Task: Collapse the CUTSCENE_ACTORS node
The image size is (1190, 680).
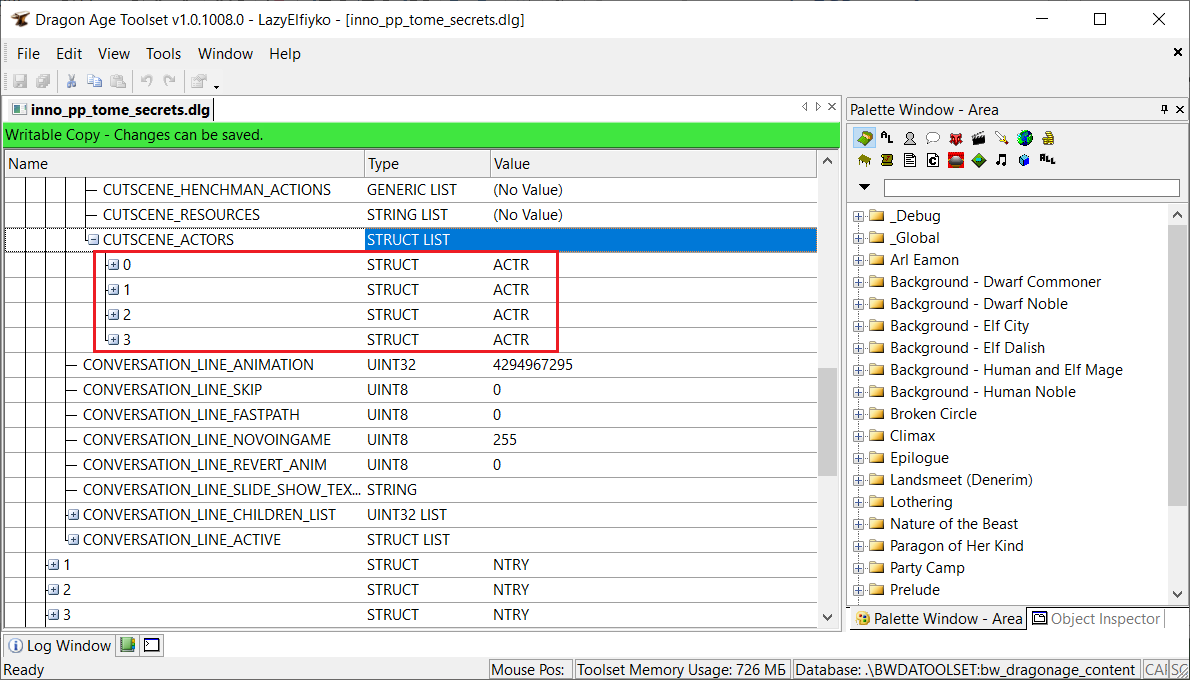Action: [93, 240]
